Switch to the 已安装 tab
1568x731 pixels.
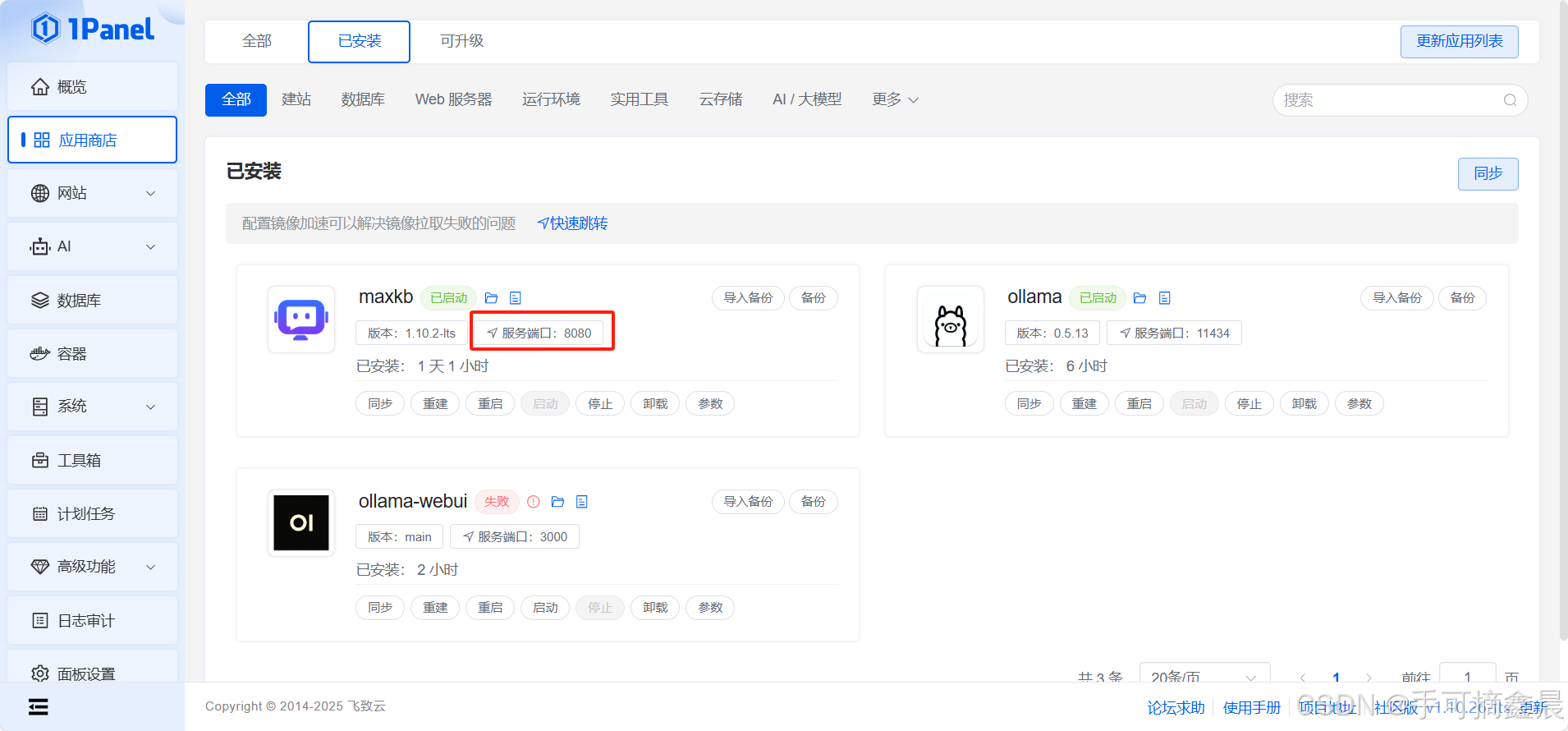[x=360, y=41]
